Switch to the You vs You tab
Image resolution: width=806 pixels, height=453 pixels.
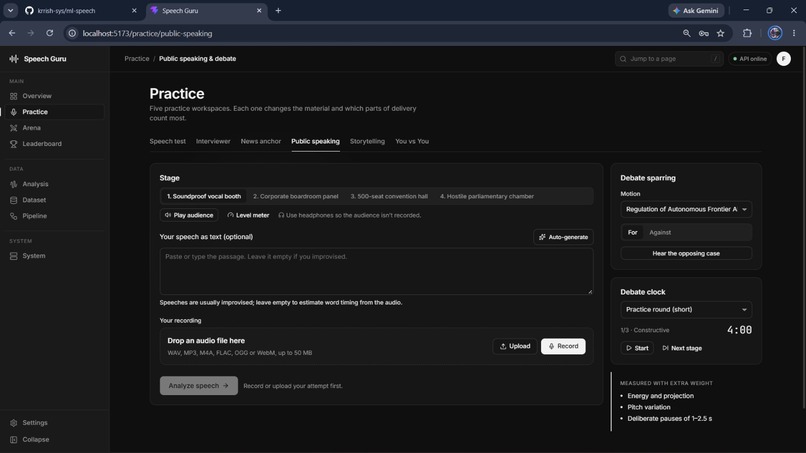tap(412, 141)
